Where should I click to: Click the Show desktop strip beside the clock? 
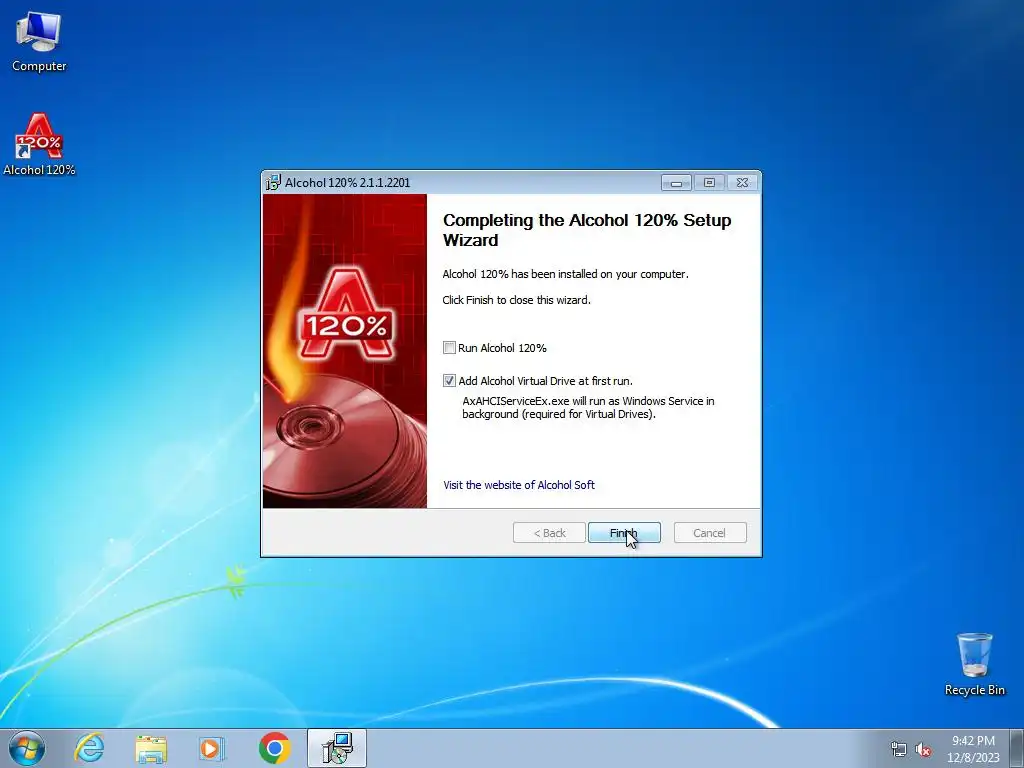(x=1016, y=748)
